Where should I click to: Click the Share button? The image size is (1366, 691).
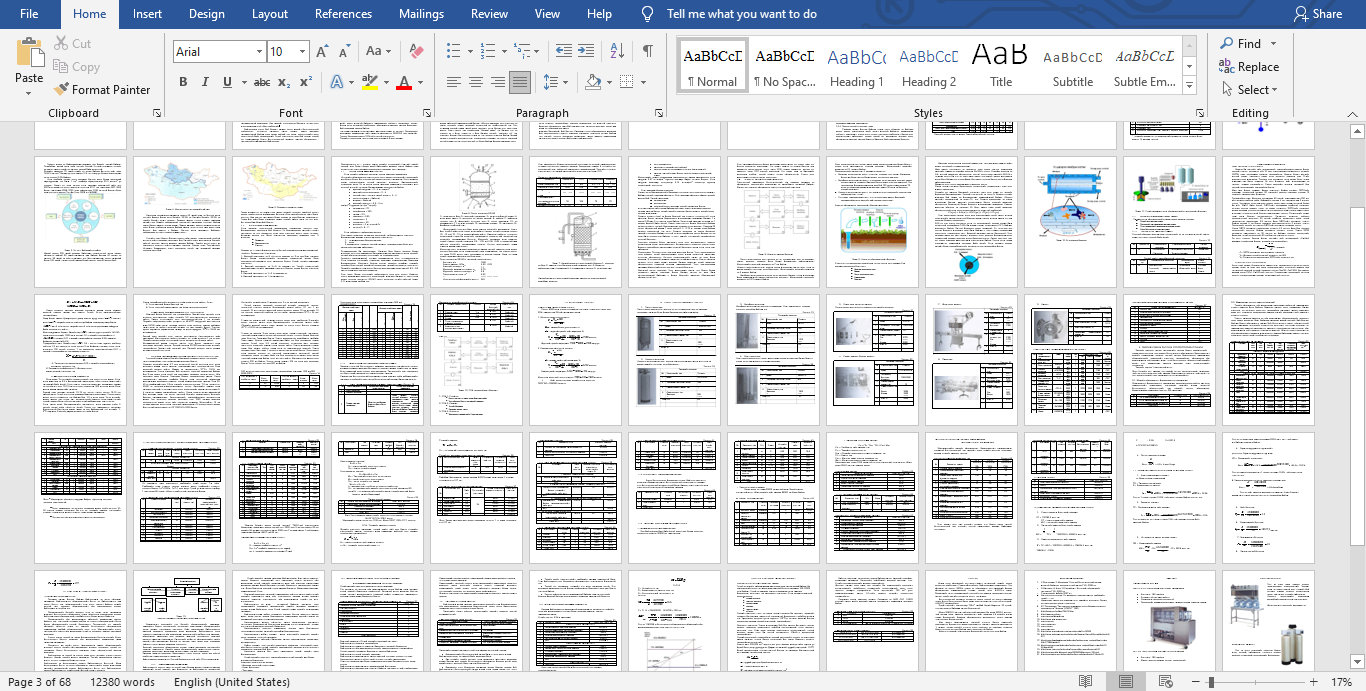click(1318, 14)
